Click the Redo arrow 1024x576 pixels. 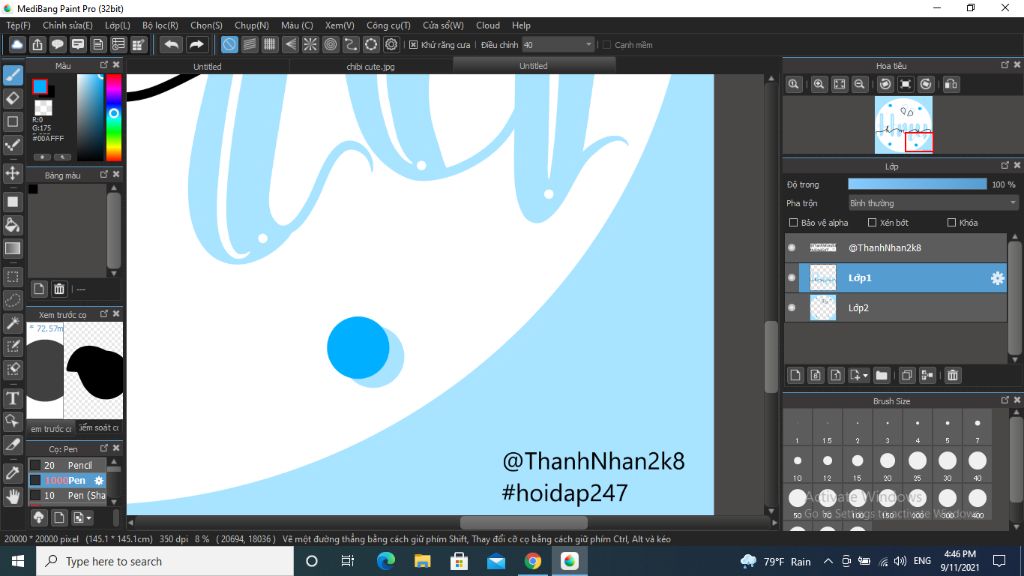pyautogui.click(x=196, y=44)
